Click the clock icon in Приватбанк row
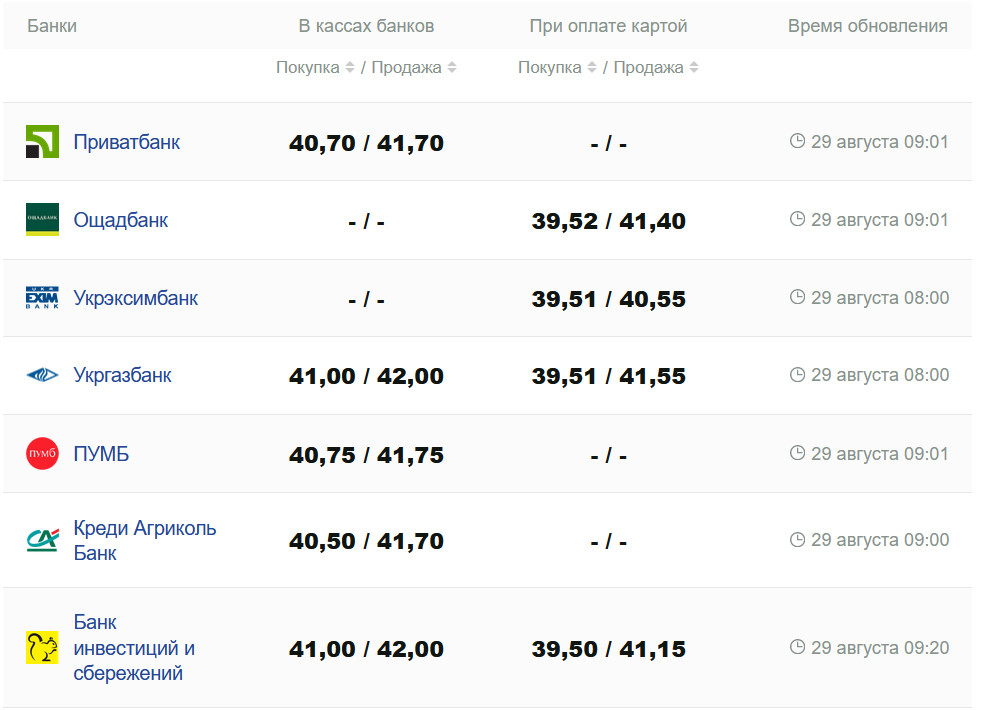 click(x=797, y=141)
